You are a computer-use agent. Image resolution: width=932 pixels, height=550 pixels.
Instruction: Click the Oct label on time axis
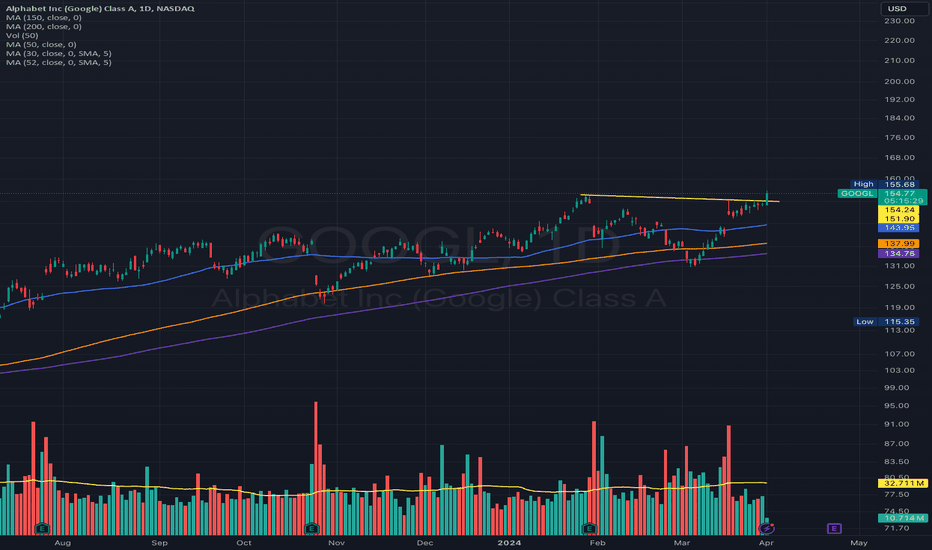coord(244,543)
